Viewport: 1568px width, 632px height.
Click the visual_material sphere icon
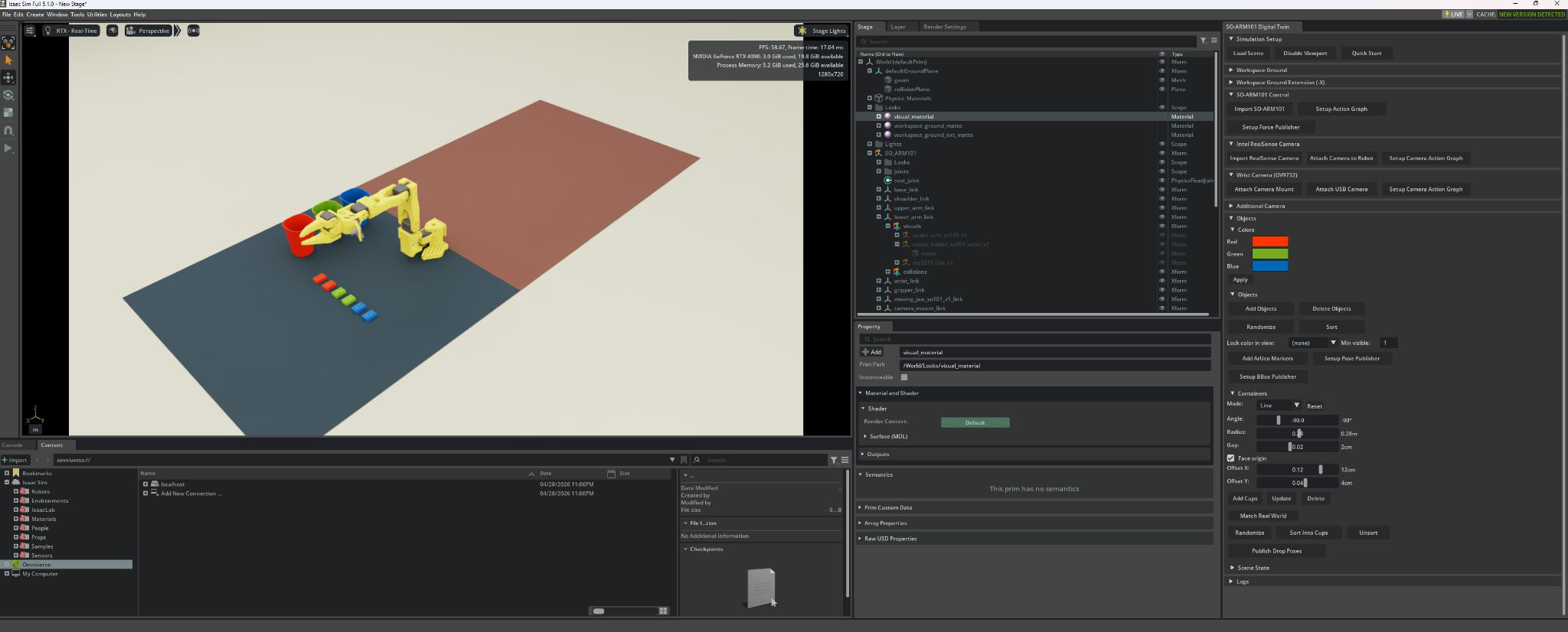coord(888,116)
